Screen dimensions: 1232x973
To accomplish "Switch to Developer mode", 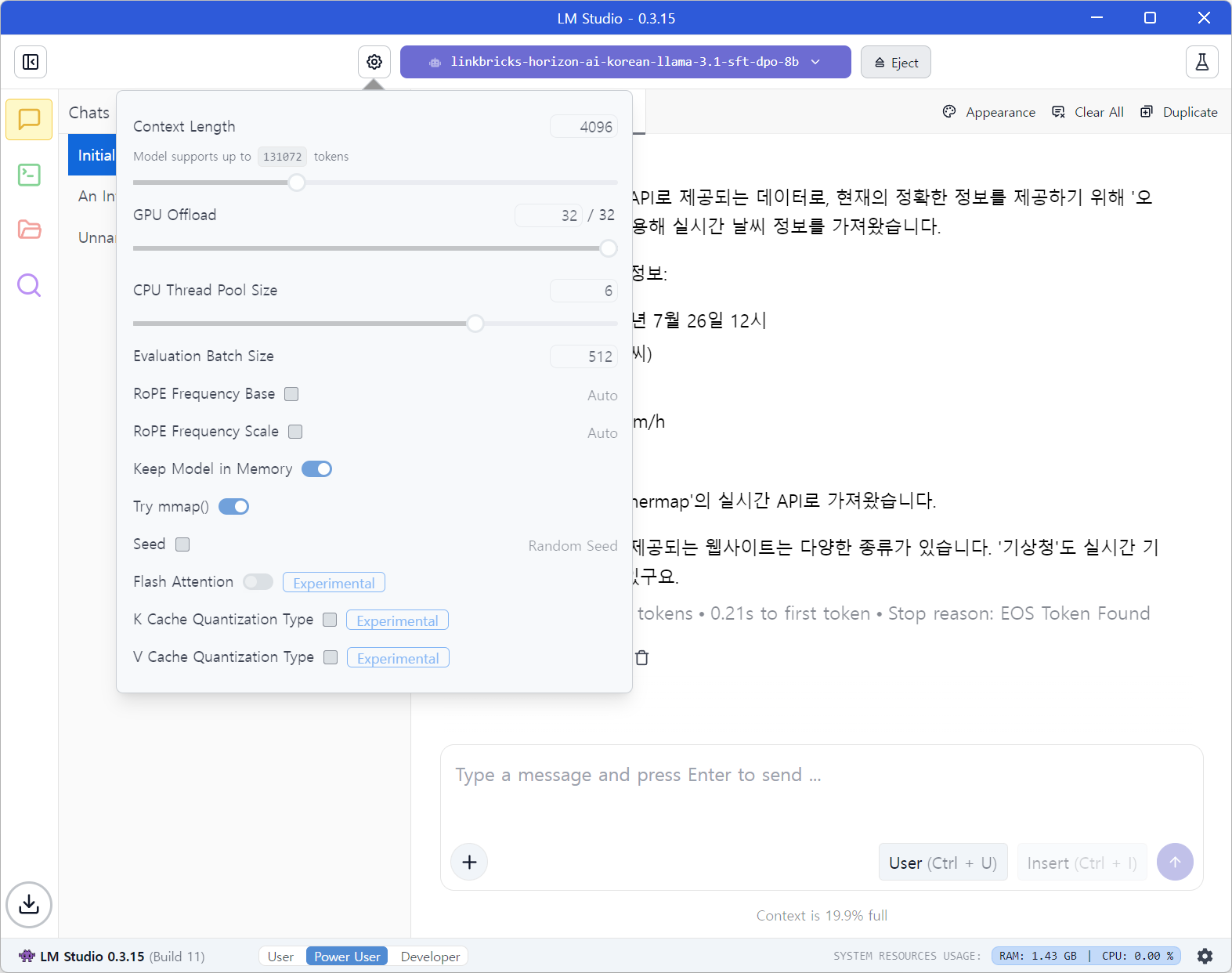I will 431,957.
